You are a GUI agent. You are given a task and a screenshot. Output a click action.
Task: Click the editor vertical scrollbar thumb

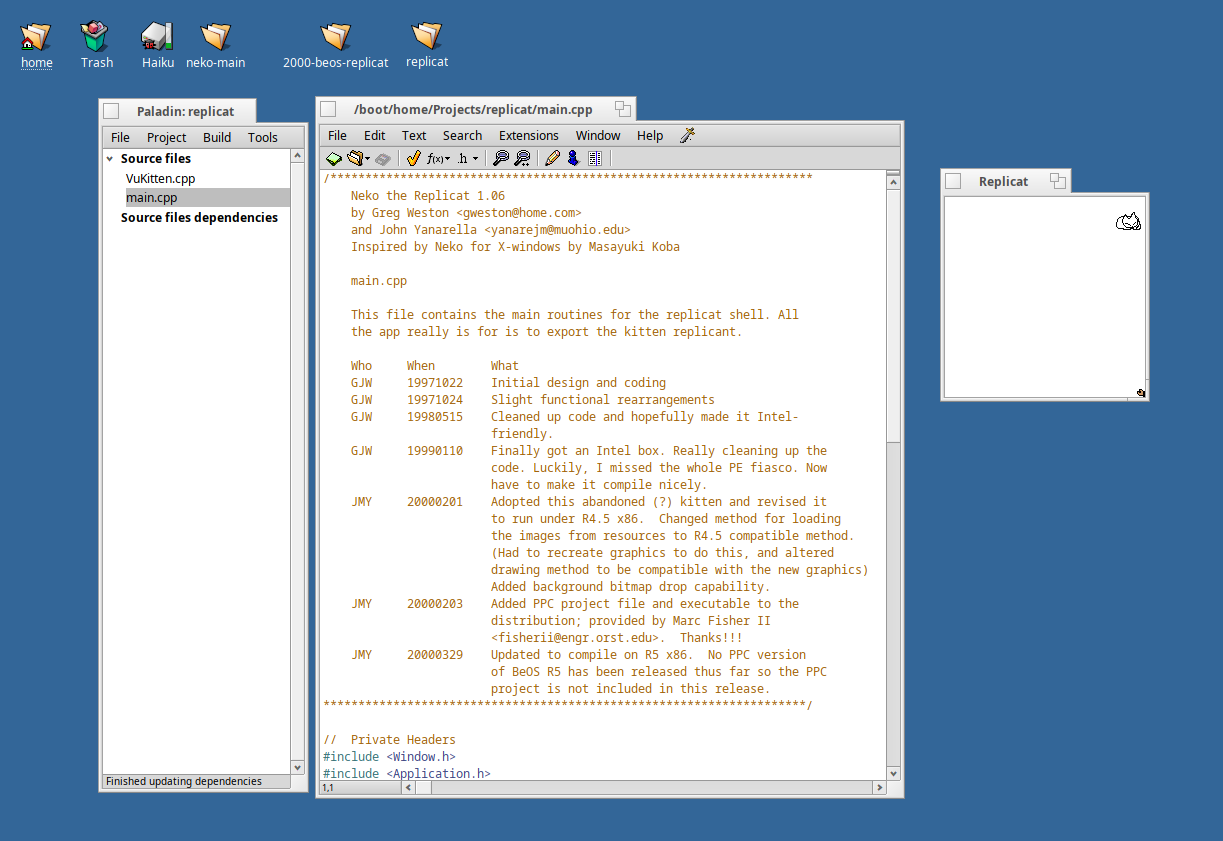click(893, 315)
